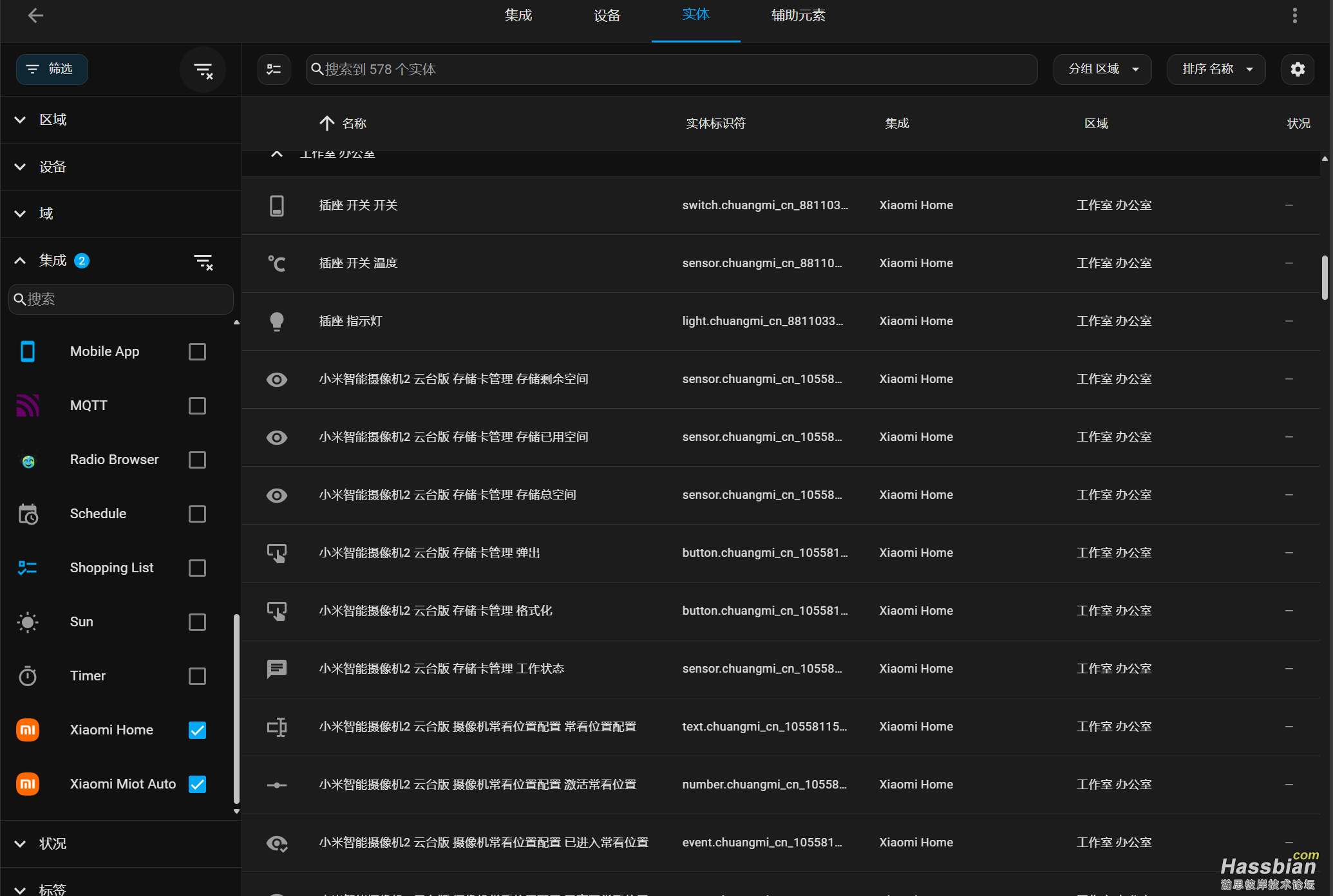Open the 存储卡管理 存储已用空间 entity row
This screenshot has height=896, width=1333.
781,438
